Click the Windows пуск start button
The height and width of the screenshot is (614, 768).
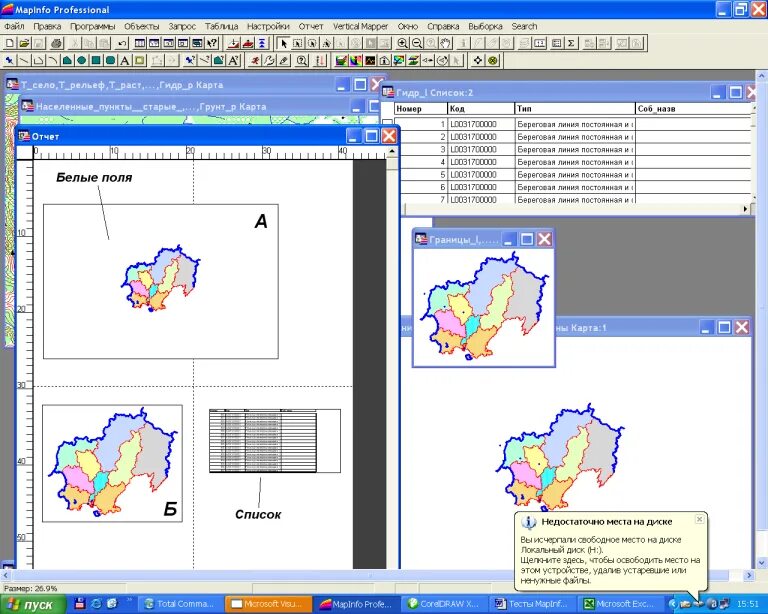click(33, 605)
